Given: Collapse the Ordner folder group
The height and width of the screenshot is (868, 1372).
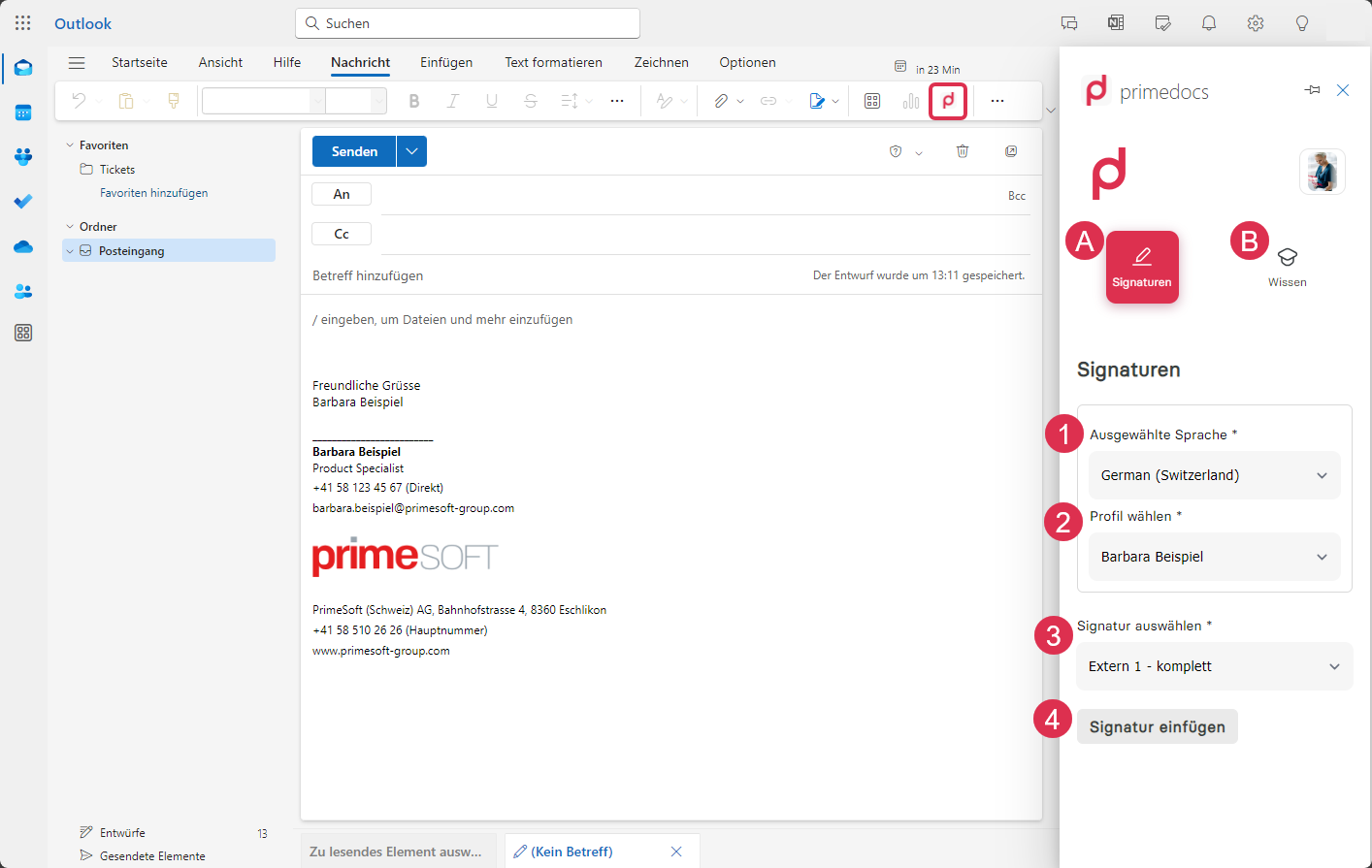Looking at the screenshot, I should [70, 227].
